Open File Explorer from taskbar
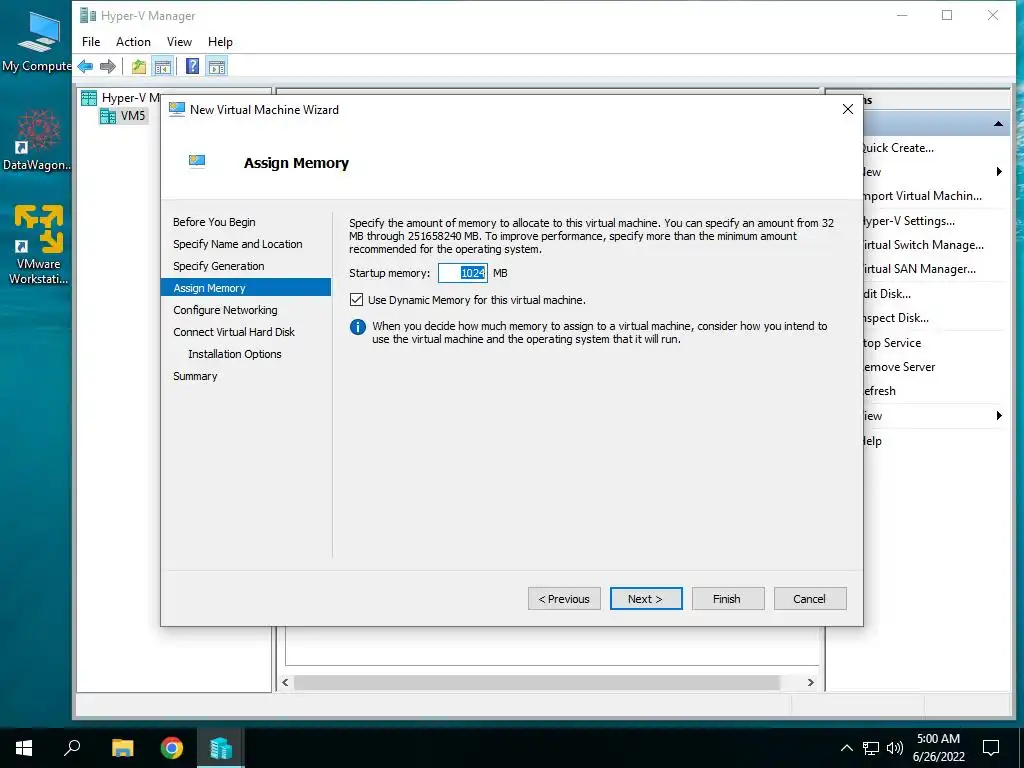Viewport: 1024px width, 768px height. (122, 748)
